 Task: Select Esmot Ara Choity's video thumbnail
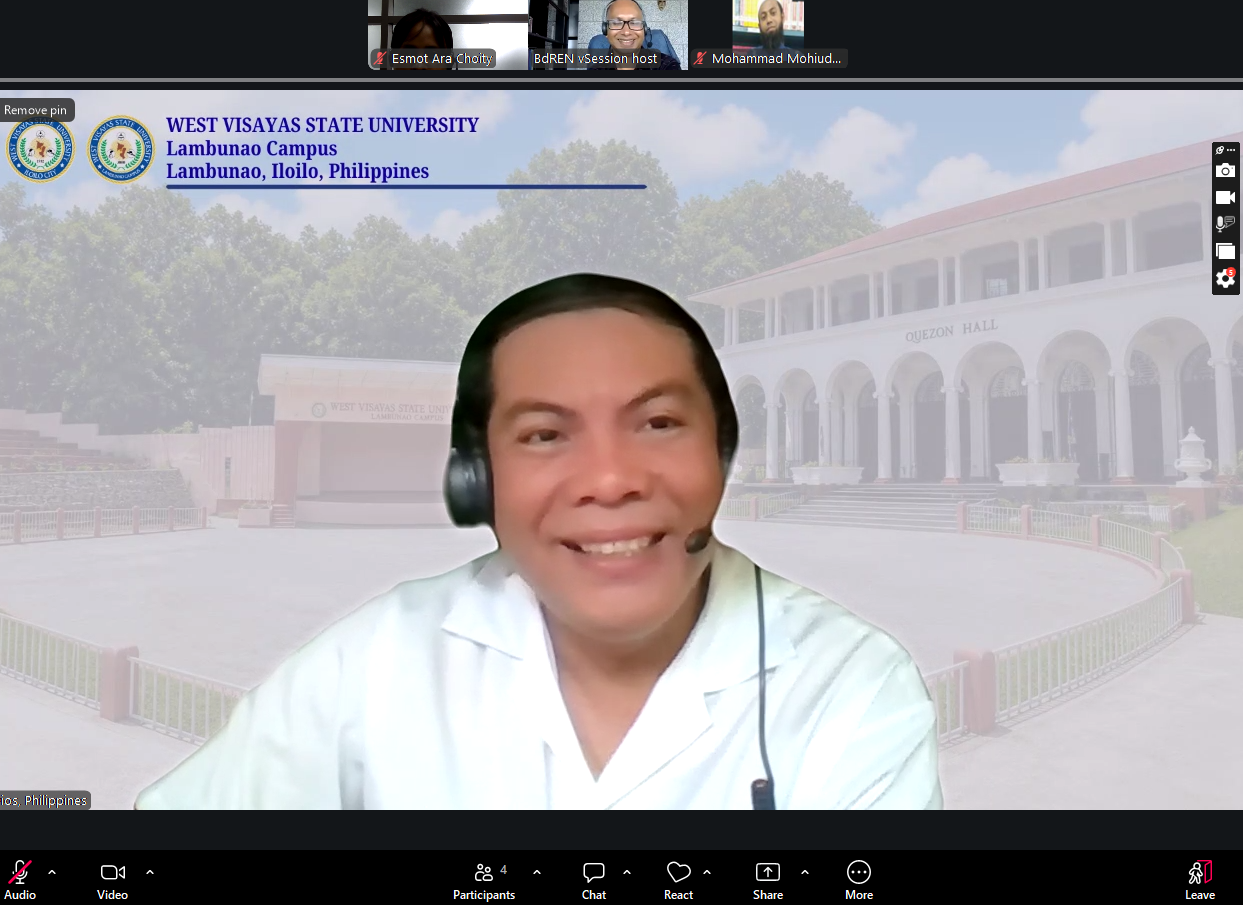(448, 34)
